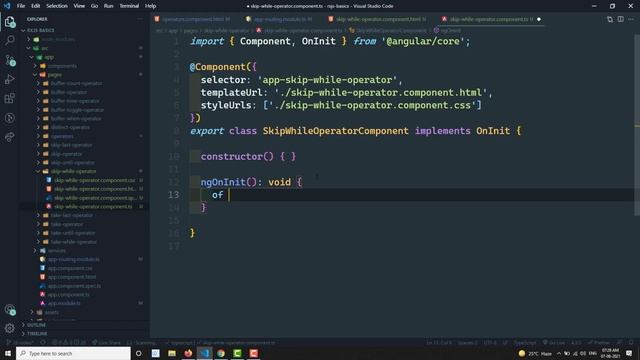The width and height of the screenshot is (640, 360).
Task: Click the split editor right icon
Action: (x=620, y=19)
